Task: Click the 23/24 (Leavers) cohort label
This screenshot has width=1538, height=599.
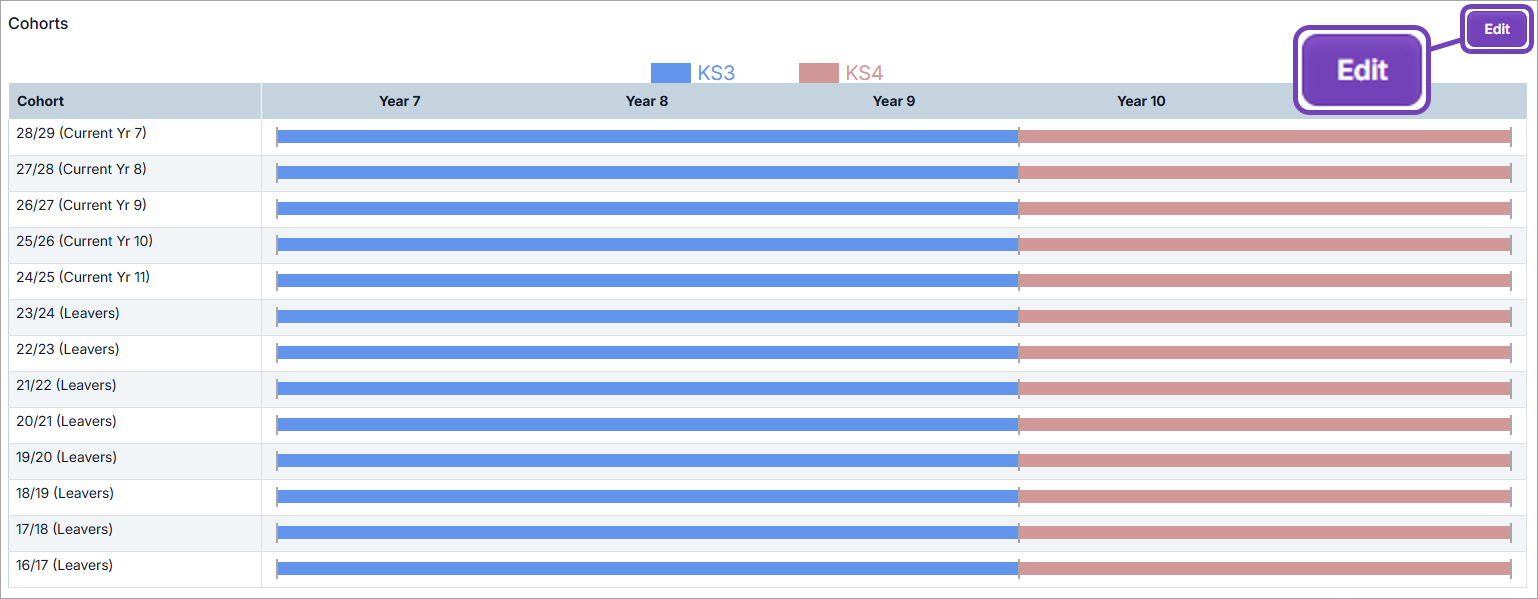Action: pyautogui.click(x=67, y=313)
